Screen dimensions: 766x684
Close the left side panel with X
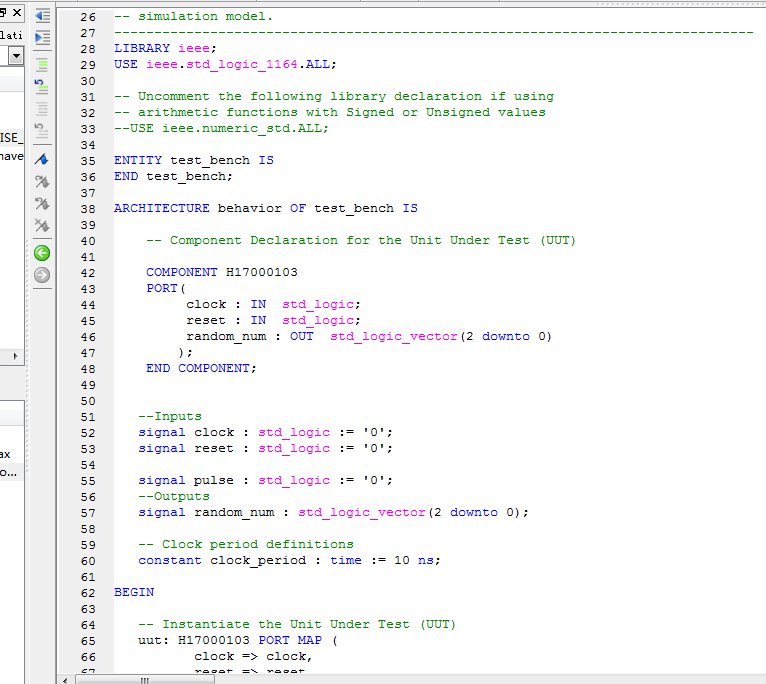[x=16, y=11]
